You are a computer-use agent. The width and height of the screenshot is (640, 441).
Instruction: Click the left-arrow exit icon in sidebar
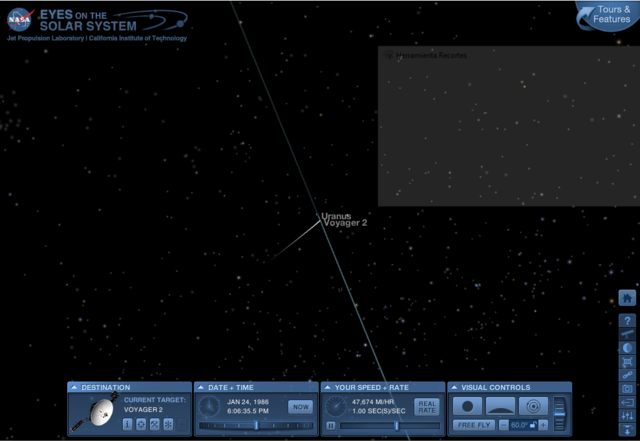coord(627,402)
